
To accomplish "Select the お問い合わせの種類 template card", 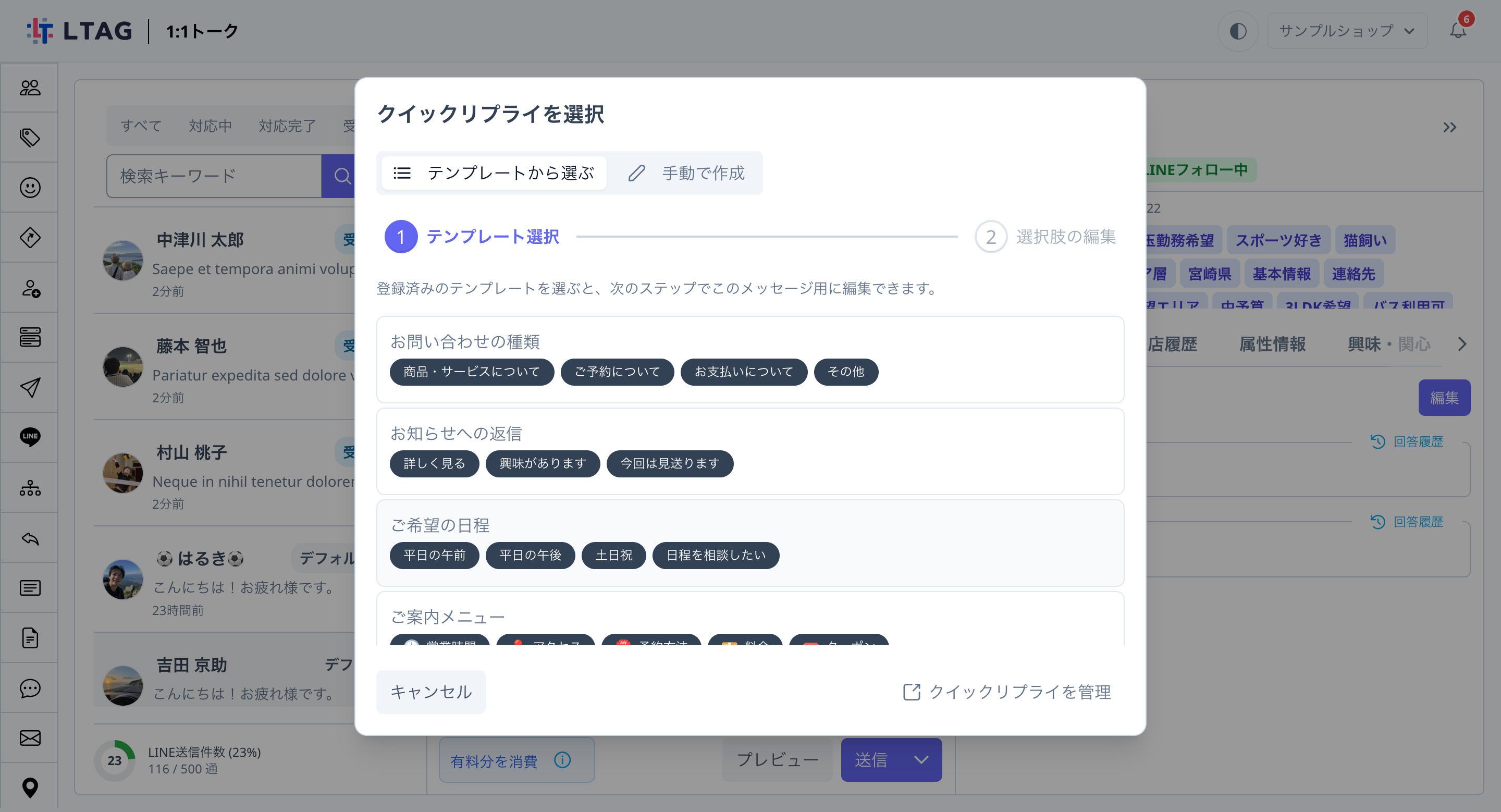I will (x=750, y=360).
